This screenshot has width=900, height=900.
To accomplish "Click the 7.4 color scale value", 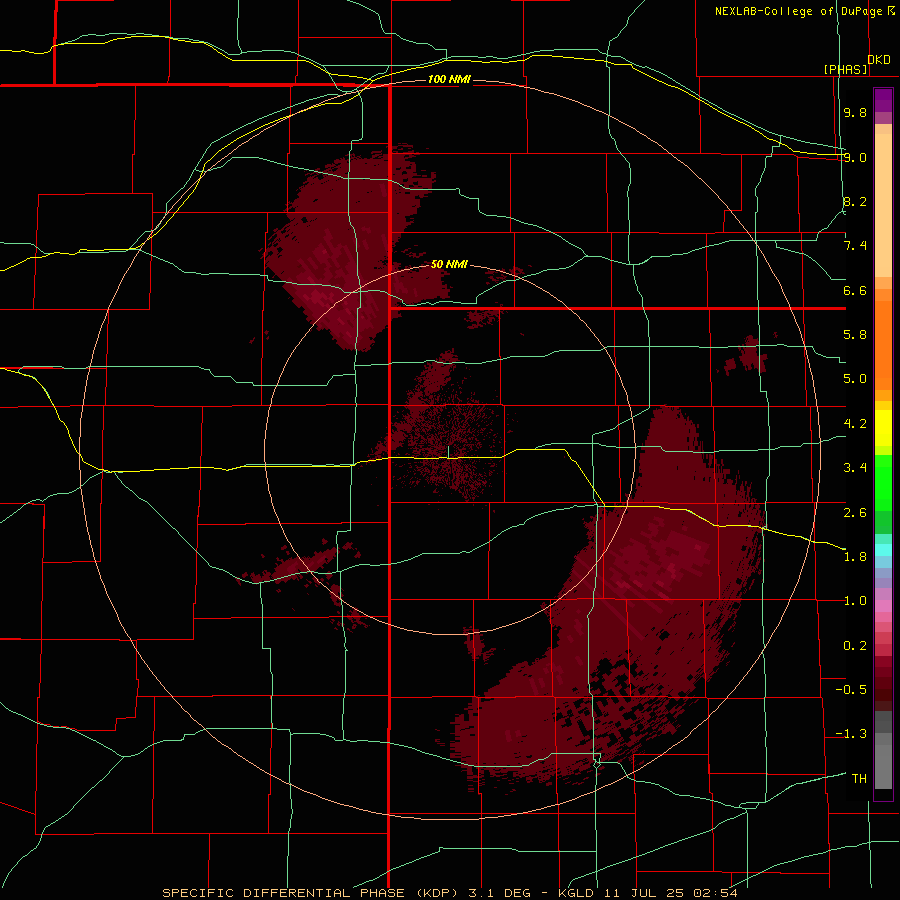I will (855, 246).
